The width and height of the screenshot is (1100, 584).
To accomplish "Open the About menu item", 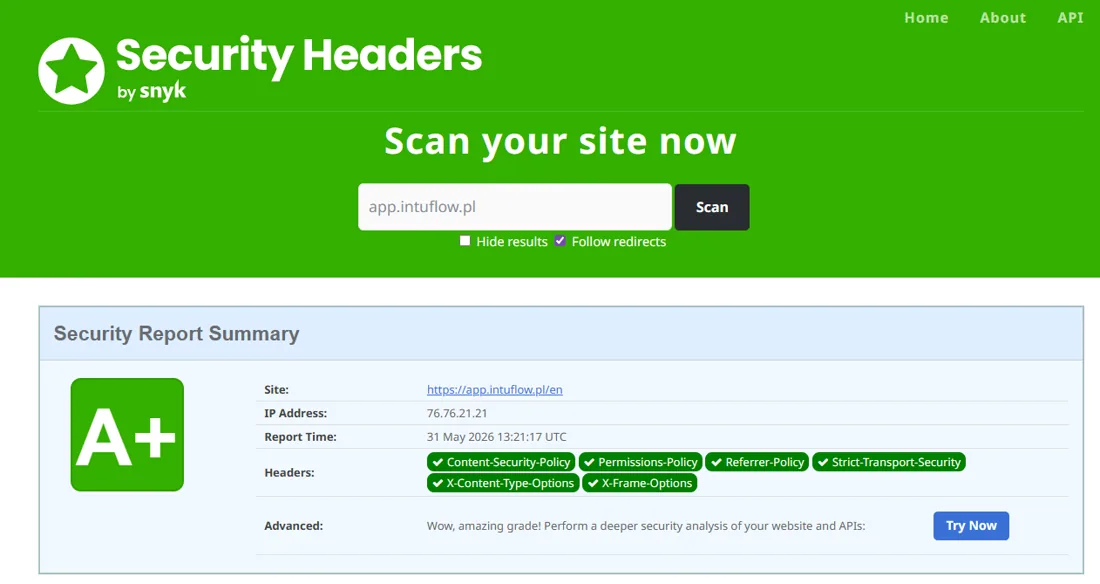I will point(1002,18).
